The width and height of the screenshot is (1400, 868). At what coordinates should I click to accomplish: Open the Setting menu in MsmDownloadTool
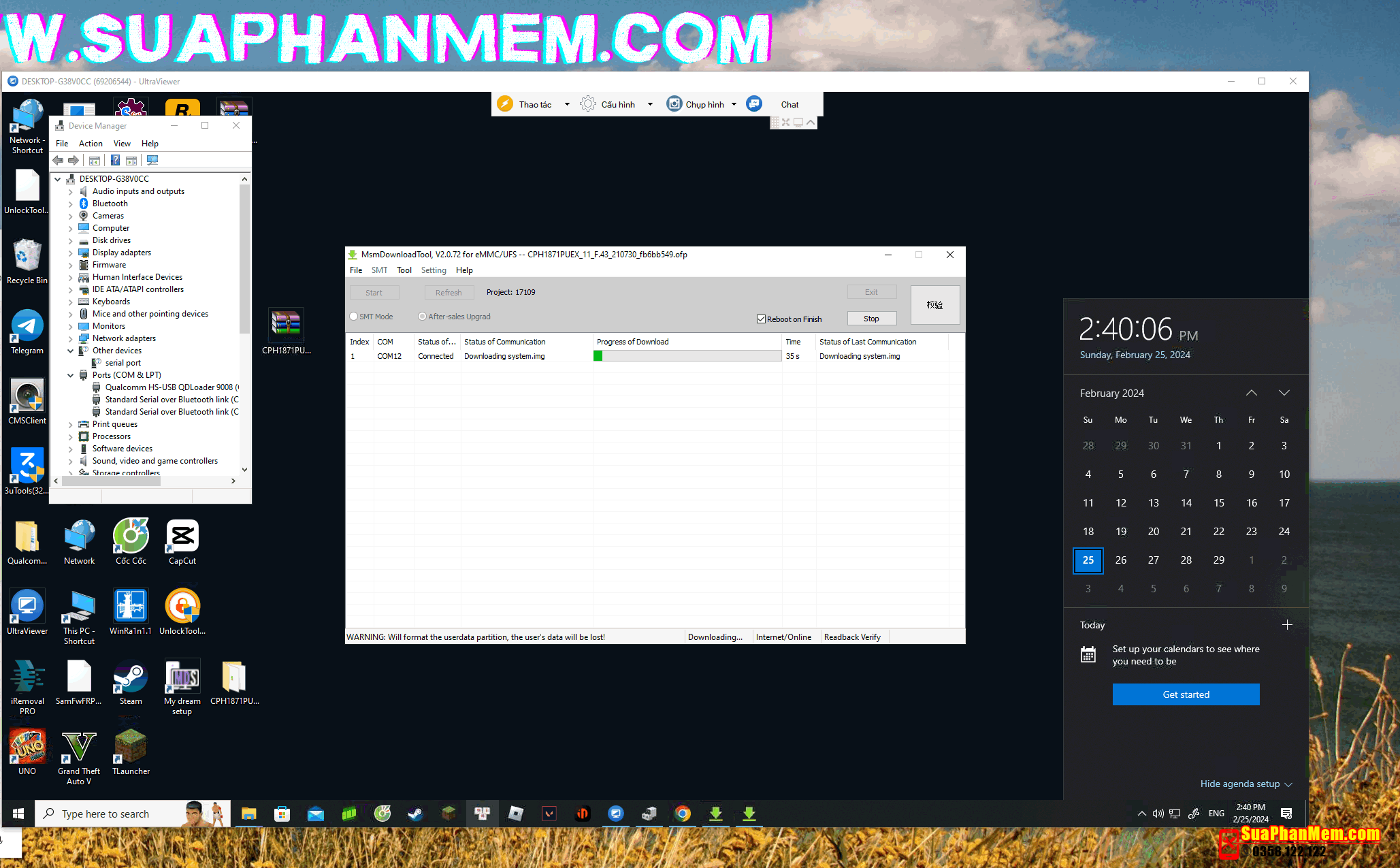[434, 270]
